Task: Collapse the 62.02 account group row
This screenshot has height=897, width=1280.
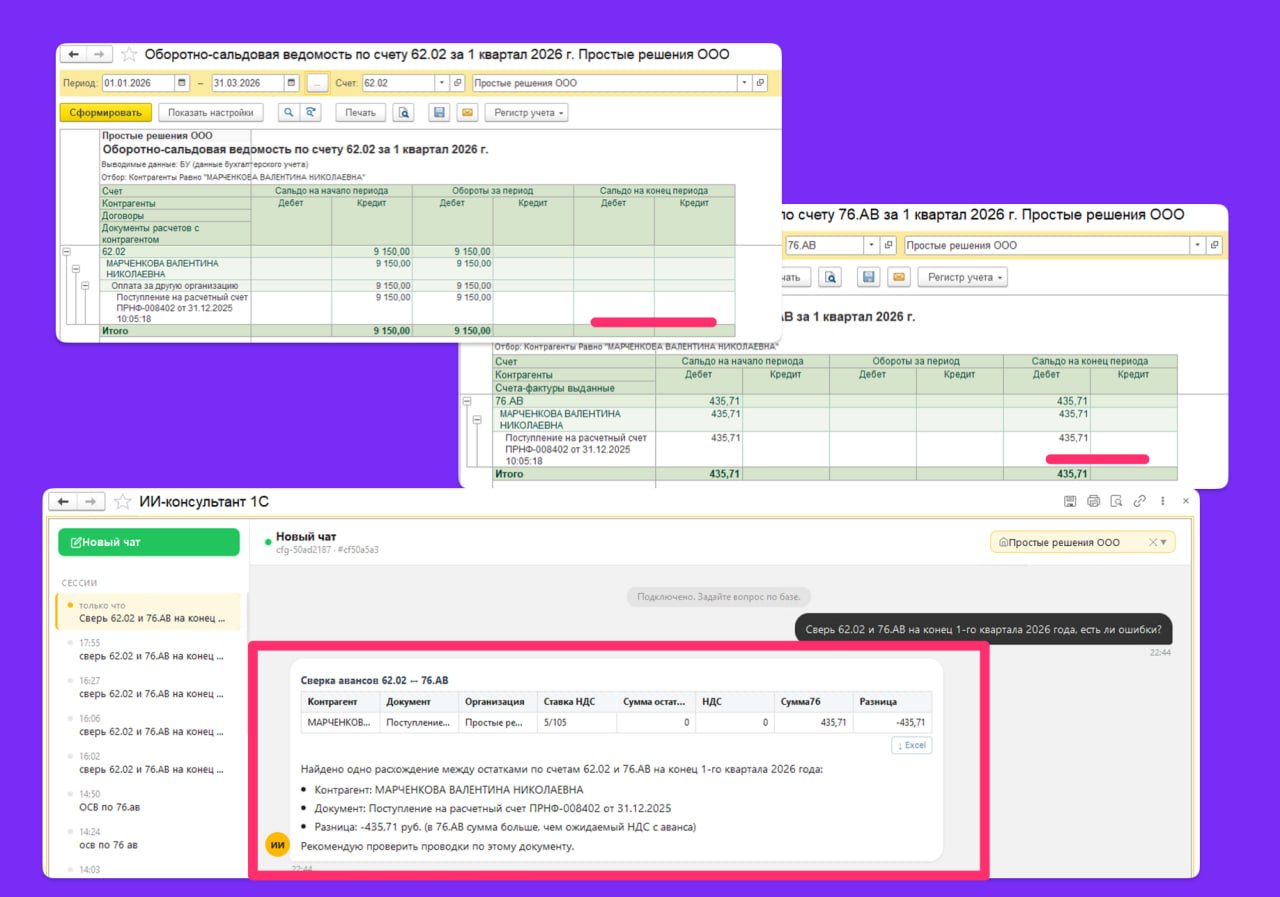Action: coord(66,252)
